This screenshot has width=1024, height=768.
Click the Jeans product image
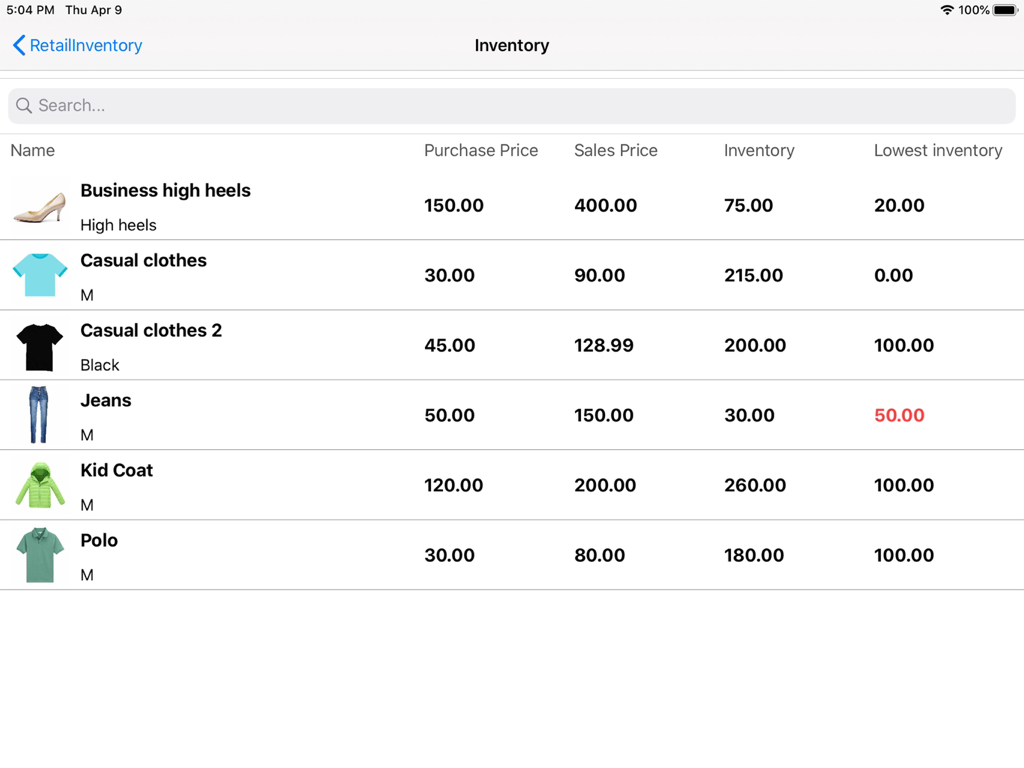point(39,415)
